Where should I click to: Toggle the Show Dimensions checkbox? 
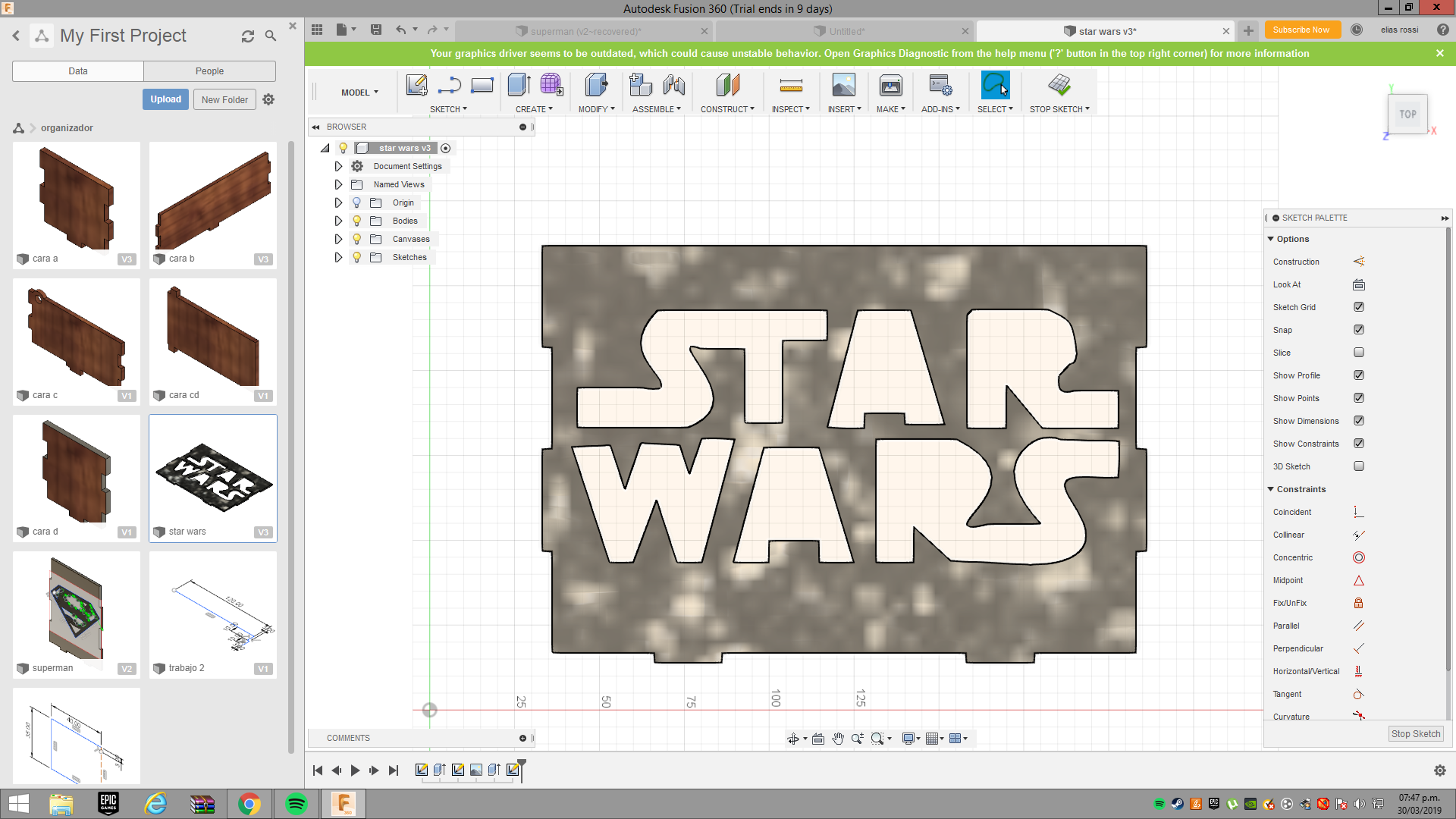pyautogui.click(x=1358, y=421)
